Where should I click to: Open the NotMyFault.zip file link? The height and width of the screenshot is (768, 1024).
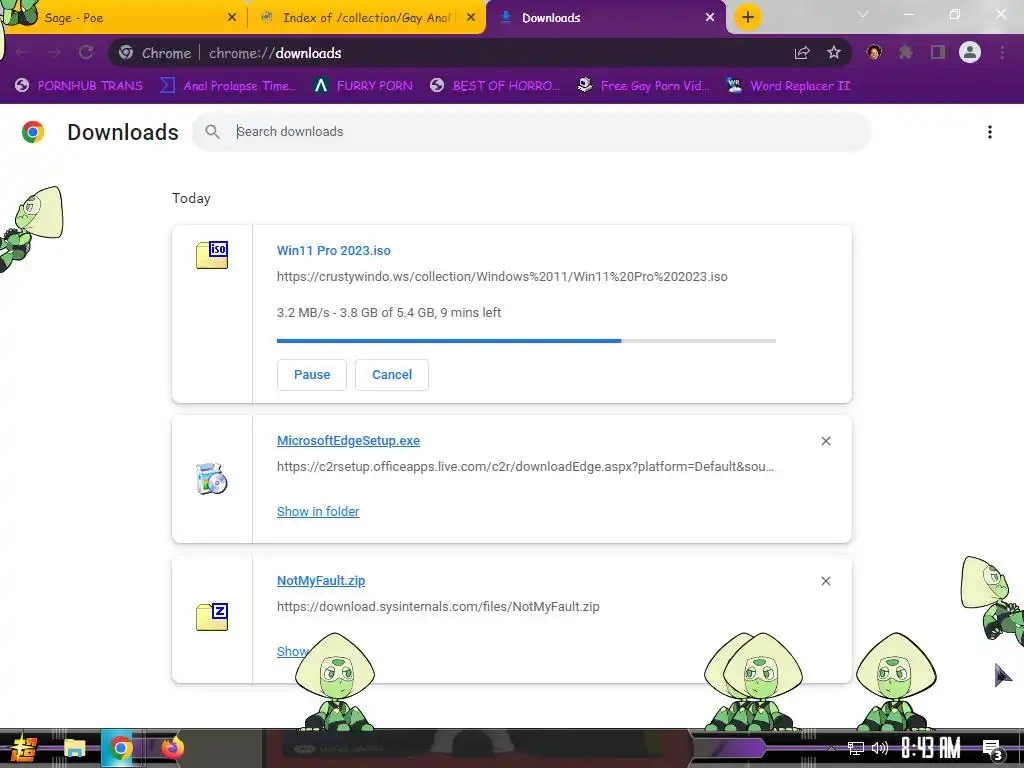[x=321, y=581]
